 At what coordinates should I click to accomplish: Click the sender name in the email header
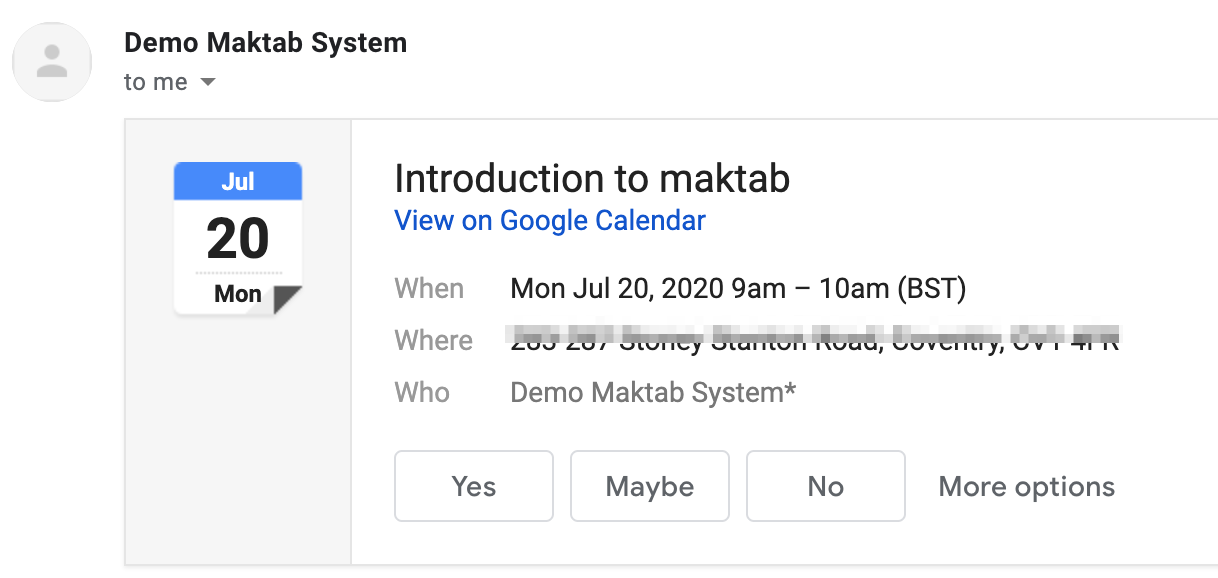[x=265, y=43]
